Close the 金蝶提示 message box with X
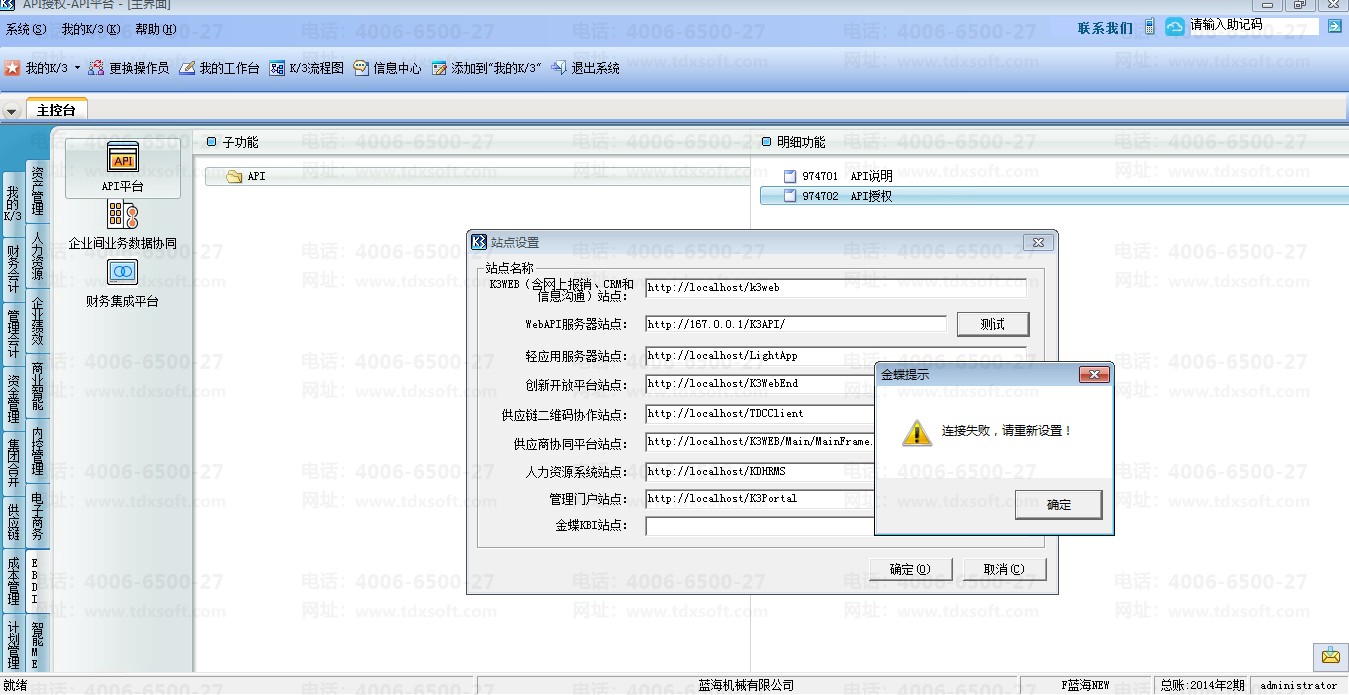 [1094, 375]
